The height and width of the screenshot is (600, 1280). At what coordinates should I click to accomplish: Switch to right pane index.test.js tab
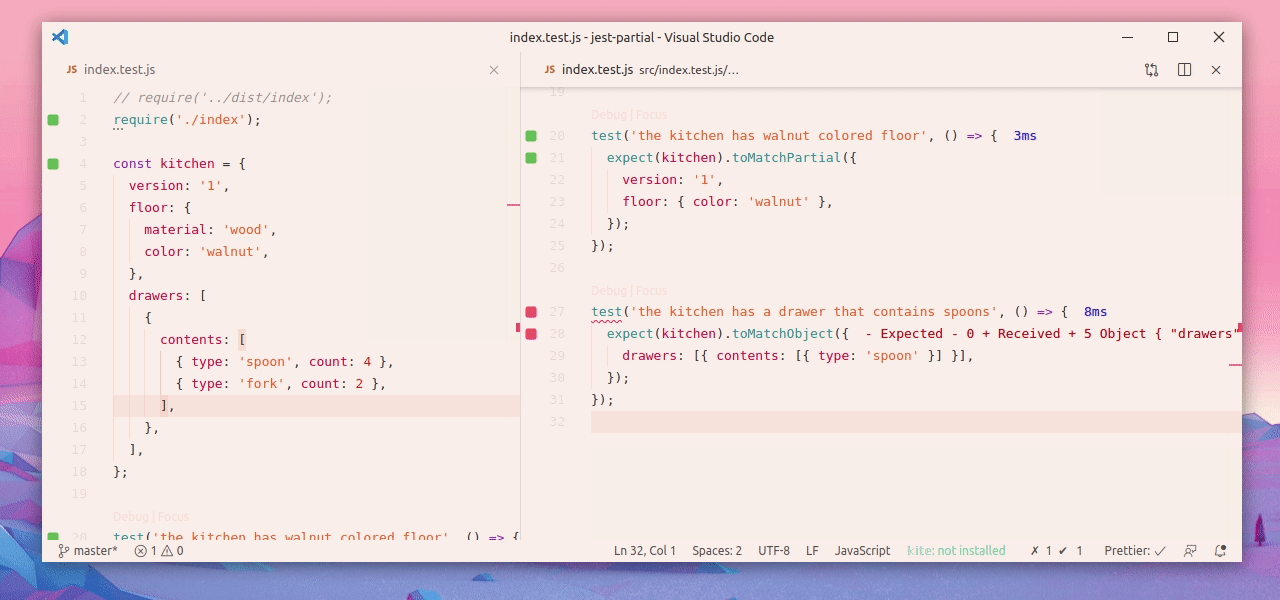pos(597,70)
